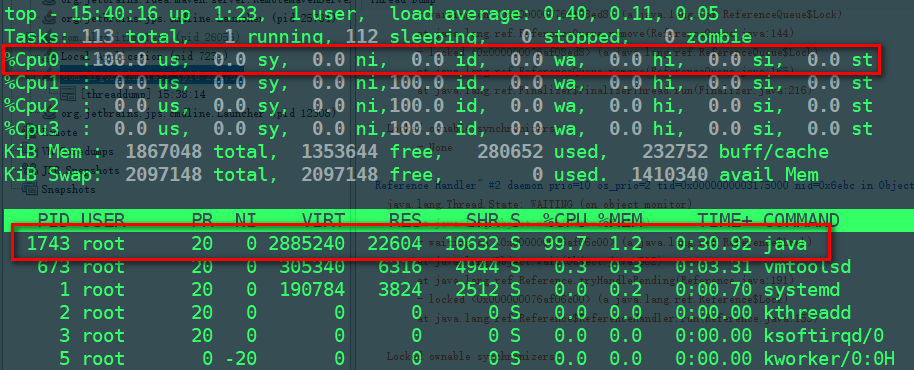Click the COMMAND column header
Viewport: 914px width, 370px height.
pyautogui.click(x=801, y=221)
